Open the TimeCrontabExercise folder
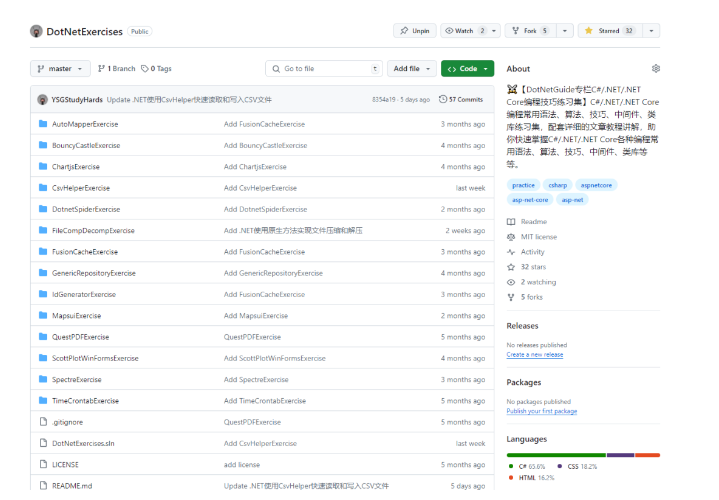The width and height of the screenshot is (719, 500). 85,401
